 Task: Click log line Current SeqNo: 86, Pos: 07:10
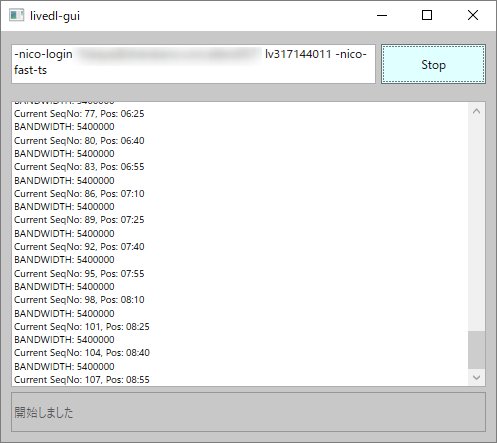[x=79, y=194]
